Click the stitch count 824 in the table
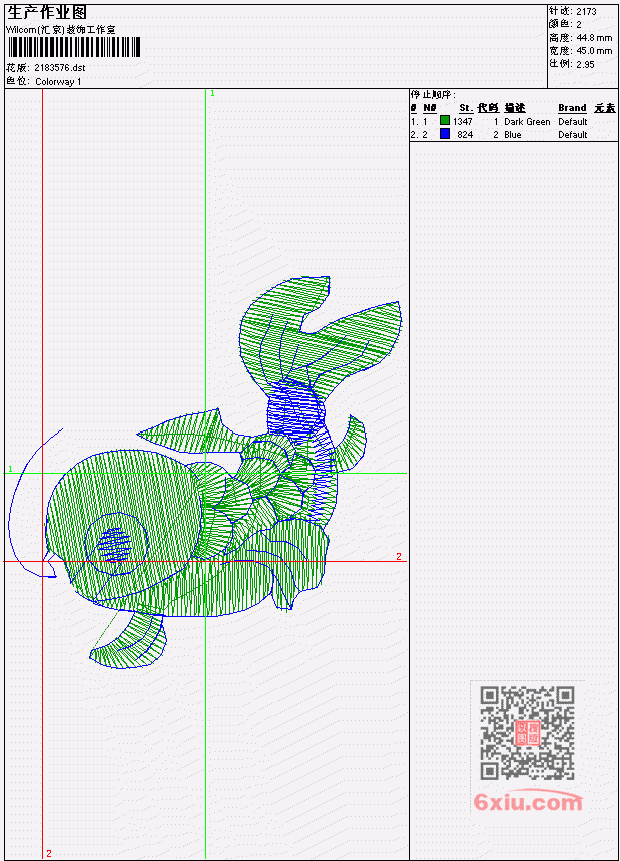The width and height of the screenshot is (620, 861). (x=465, y=135)
